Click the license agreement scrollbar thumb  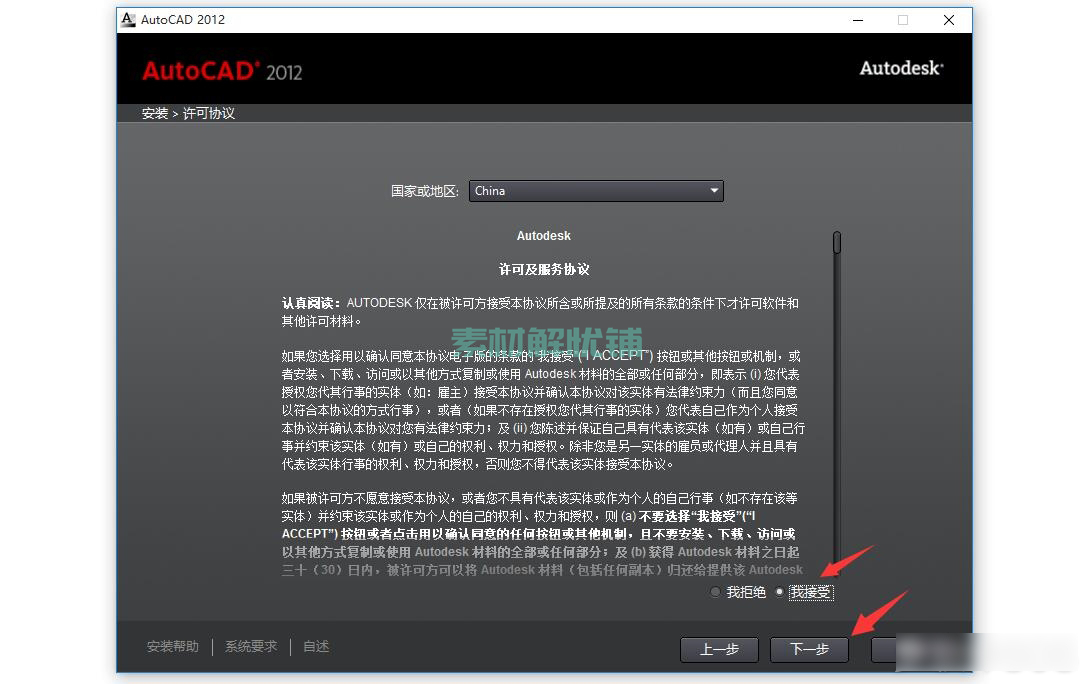pyautogui.click(x=837, y=242)
